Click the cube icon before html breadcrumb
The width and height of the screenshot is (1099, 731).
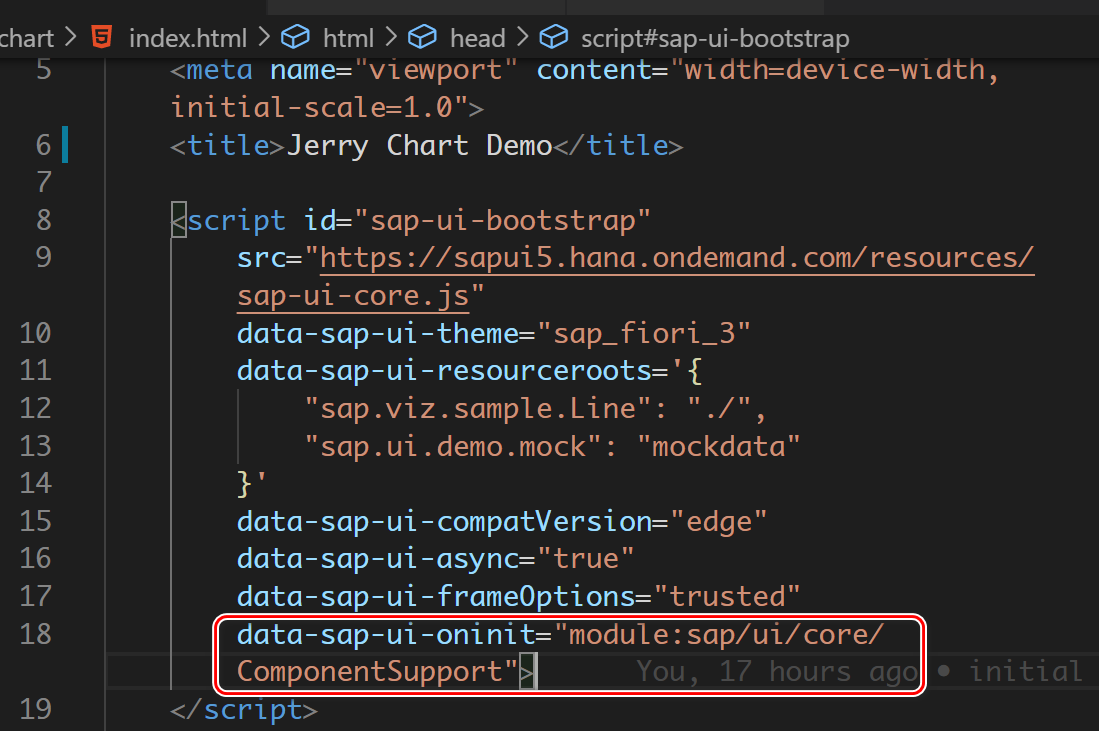[295, 36]
